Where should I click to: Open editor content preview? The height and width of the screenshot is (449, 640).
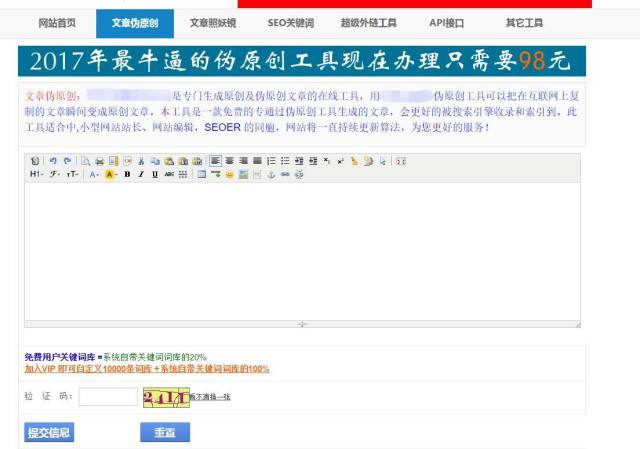pos(85,161)
